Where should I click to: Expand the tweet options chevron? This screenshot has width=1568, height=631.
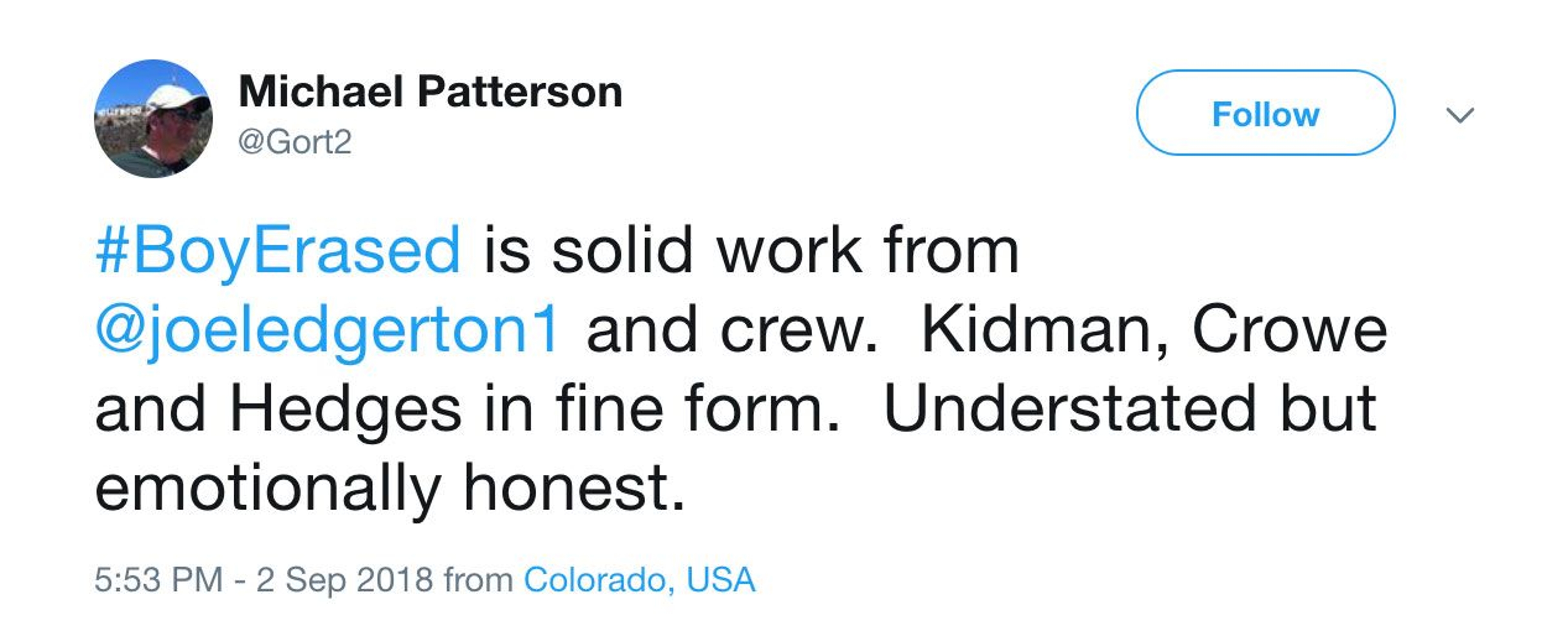tap(1460, 115)
